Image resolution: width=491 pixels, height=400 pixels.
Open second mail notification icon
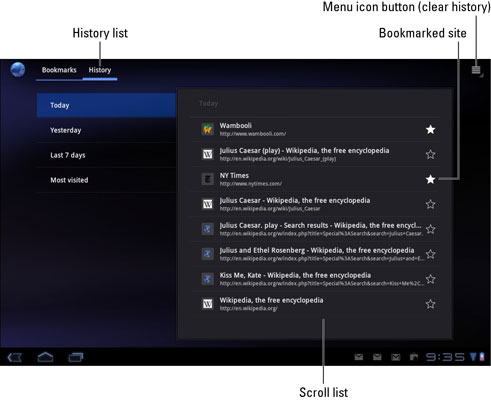(x=377, y=357)
